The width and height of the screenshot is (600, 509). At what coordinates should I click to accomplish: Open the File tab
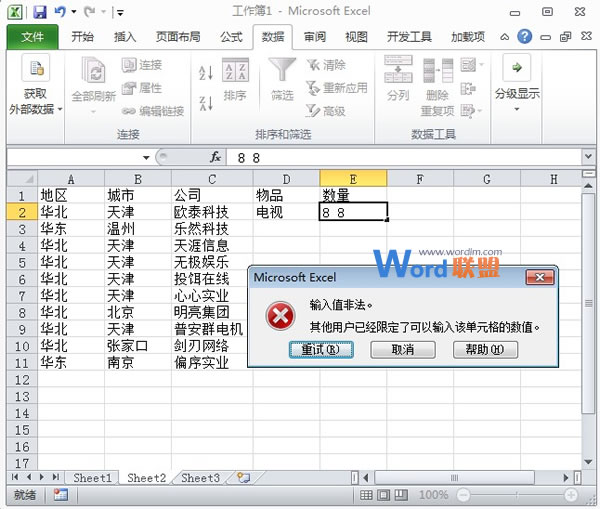point(33,37)
